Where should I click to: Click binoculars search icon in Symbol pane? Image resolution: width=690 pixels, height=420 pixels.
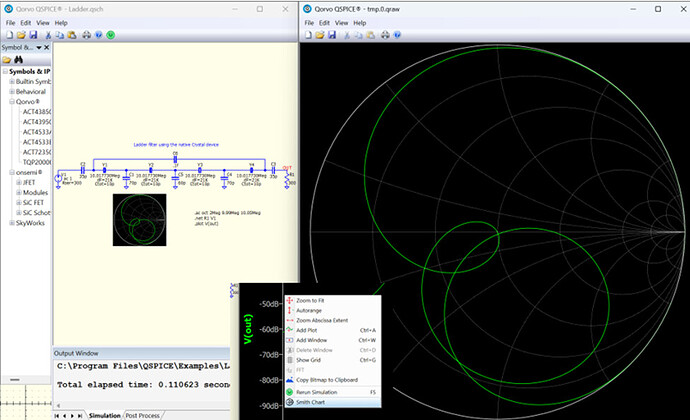click(x=18, y=59)
